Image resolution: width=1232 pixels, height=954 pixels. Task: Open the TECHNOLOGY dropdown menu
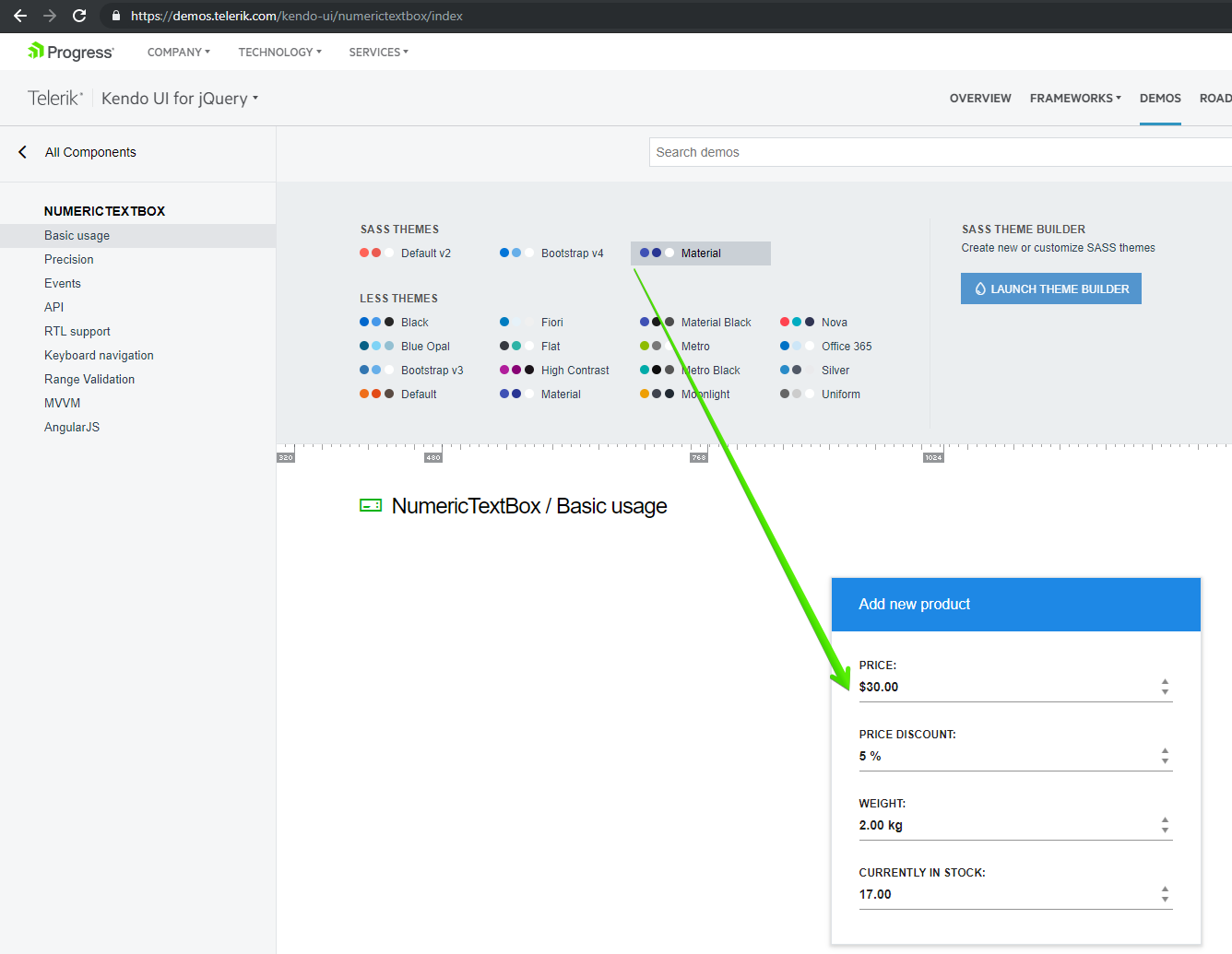pyautogui.click(x=280, y=53)
